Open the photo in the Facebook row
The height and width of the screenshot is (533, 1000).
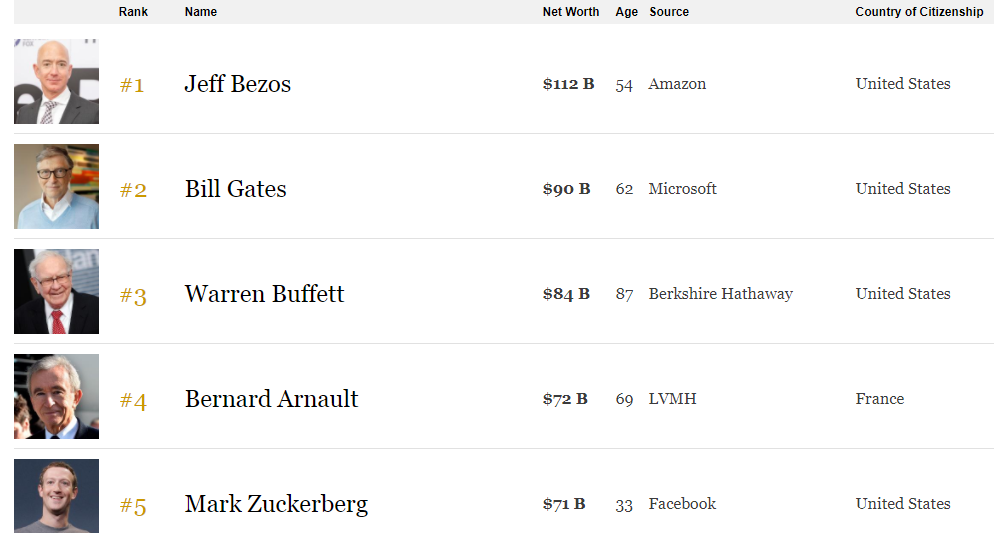point(56,496)
